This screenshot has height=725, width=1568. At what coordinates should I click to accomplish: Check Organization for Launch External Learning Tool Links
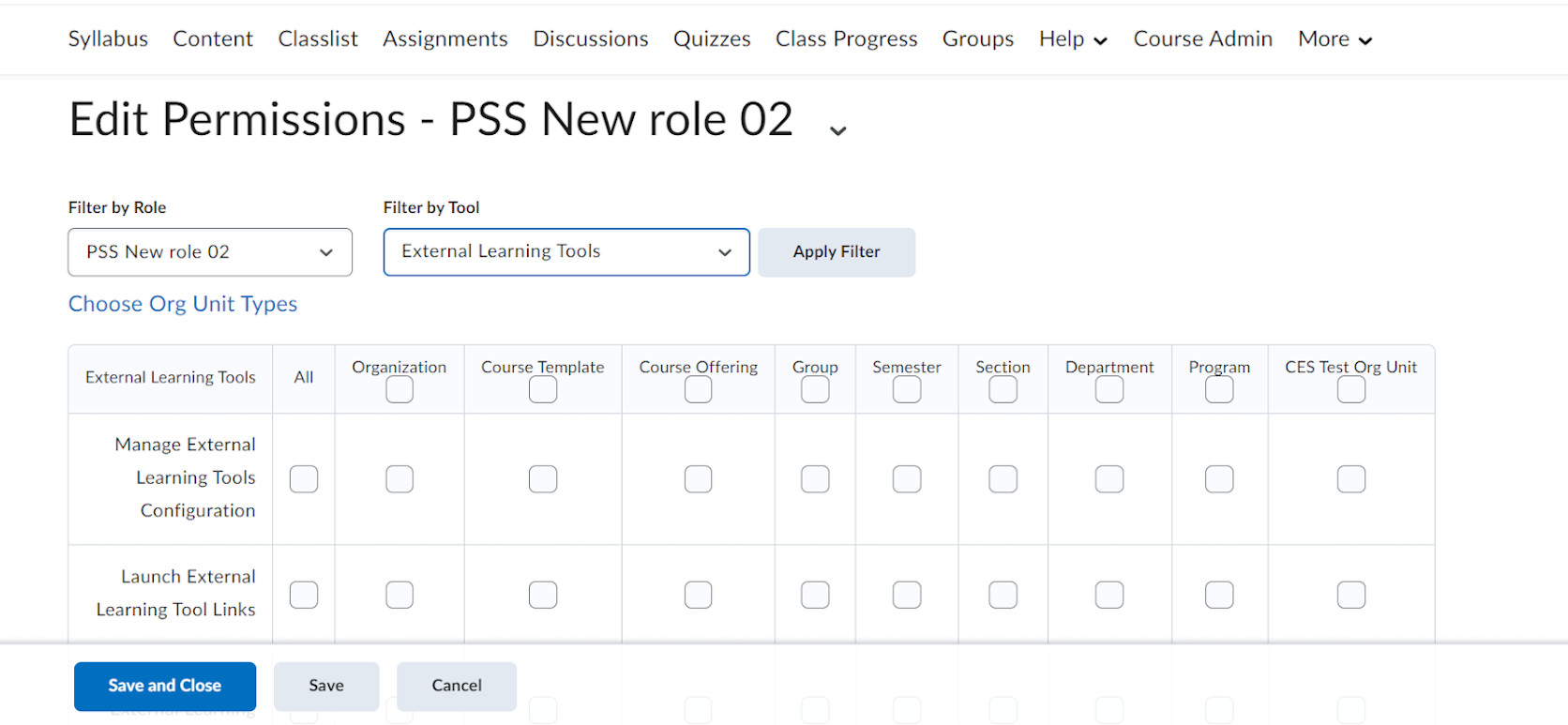400,595
